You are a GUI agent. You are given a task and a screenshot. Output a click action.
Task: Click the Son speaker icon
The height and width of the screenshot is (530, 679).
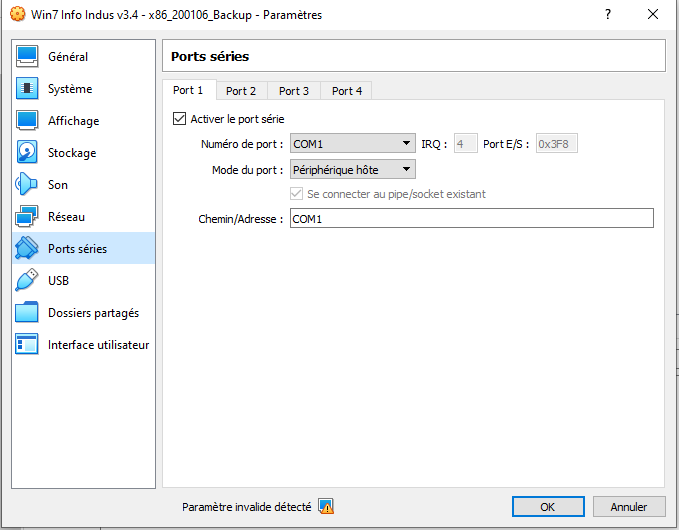tap(27, 184)
